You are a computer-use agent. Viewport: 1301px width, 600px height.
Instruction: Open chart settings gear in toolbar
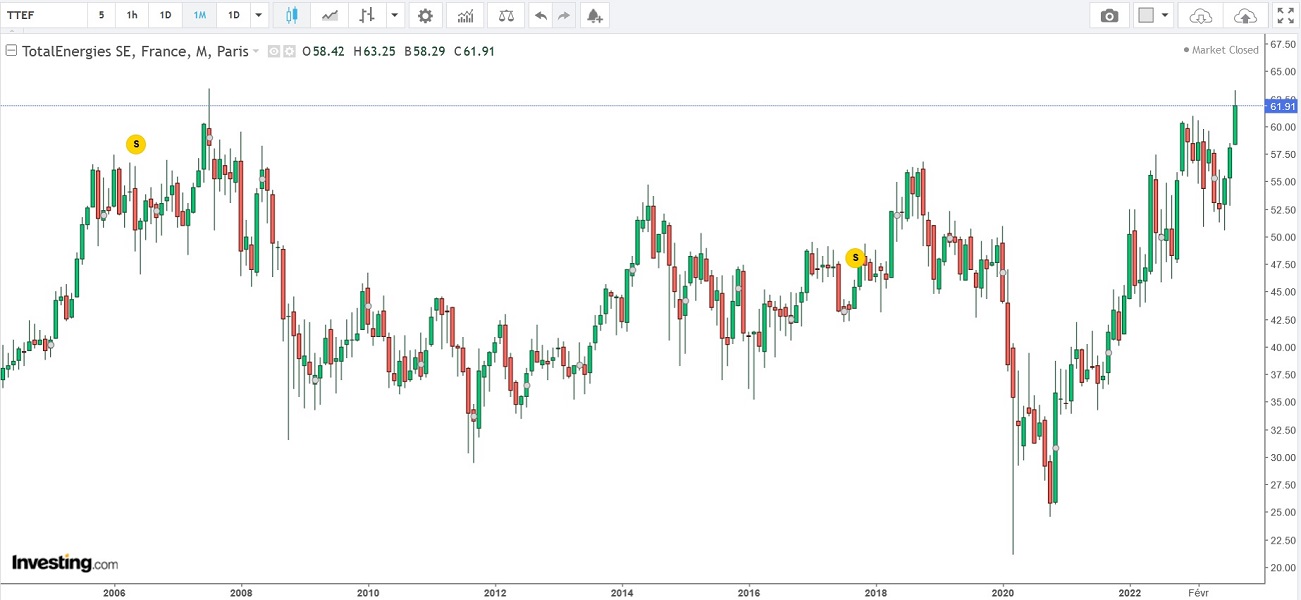[x=426, y=16]
